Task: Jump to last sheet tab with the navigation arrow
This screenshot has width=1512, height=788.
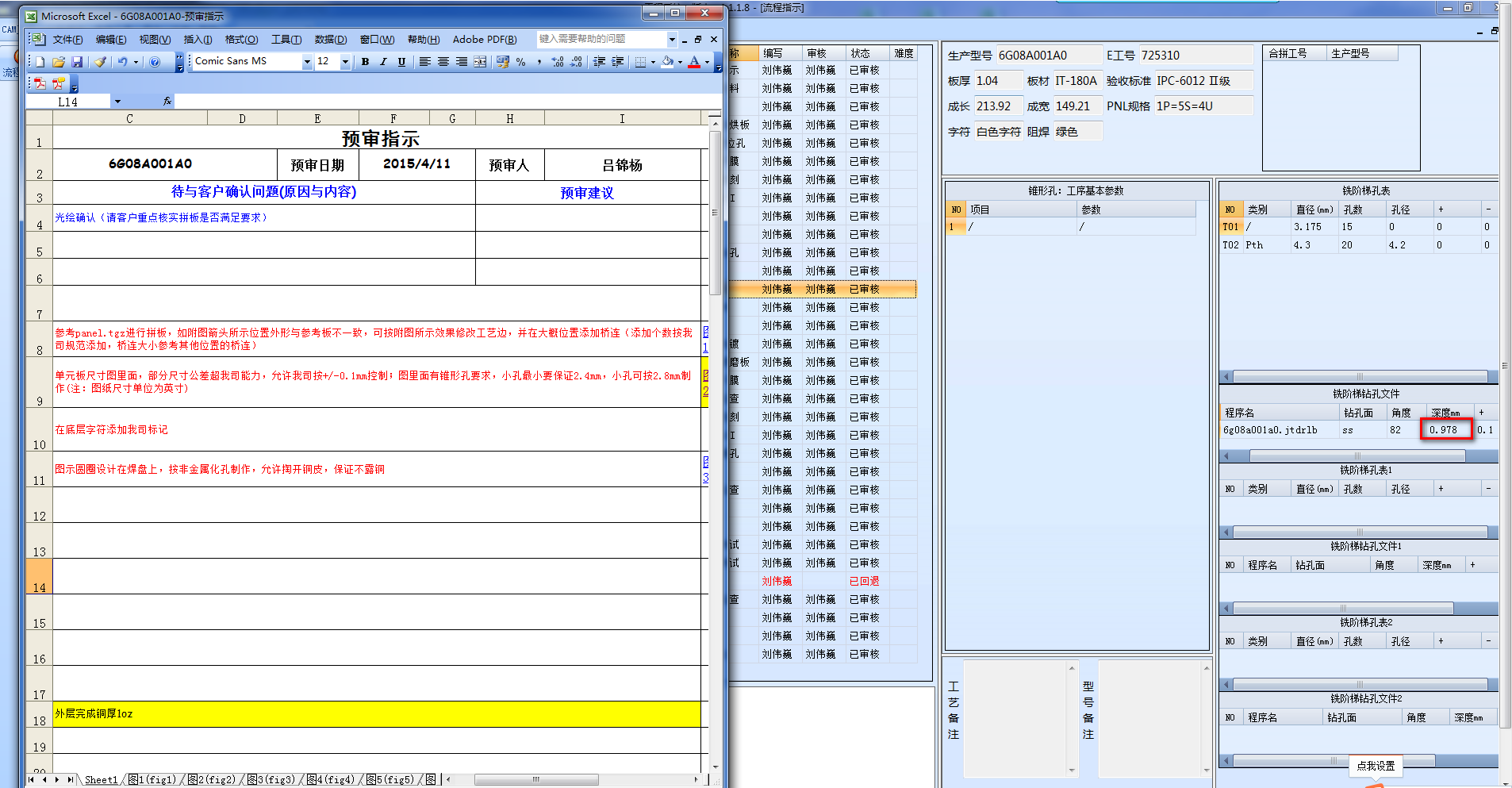Action: pyautogui.click(x=70, y=779)
